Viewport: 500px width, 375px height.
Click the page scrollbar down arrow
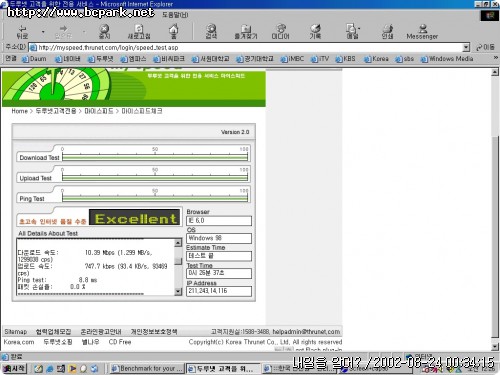coord(495,347)
